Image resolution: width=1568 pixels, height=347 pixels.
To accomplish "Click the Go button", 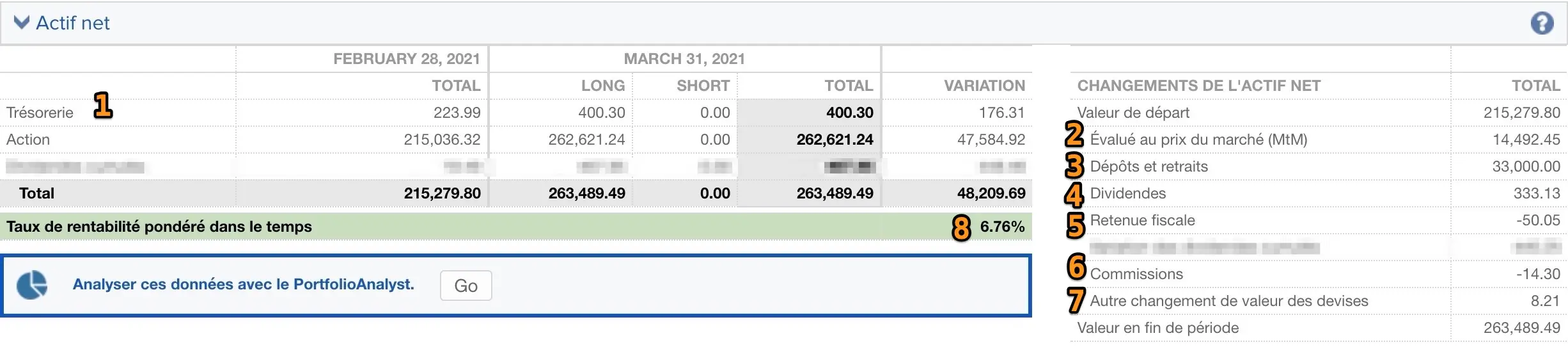I will click(x=466, y=286).
